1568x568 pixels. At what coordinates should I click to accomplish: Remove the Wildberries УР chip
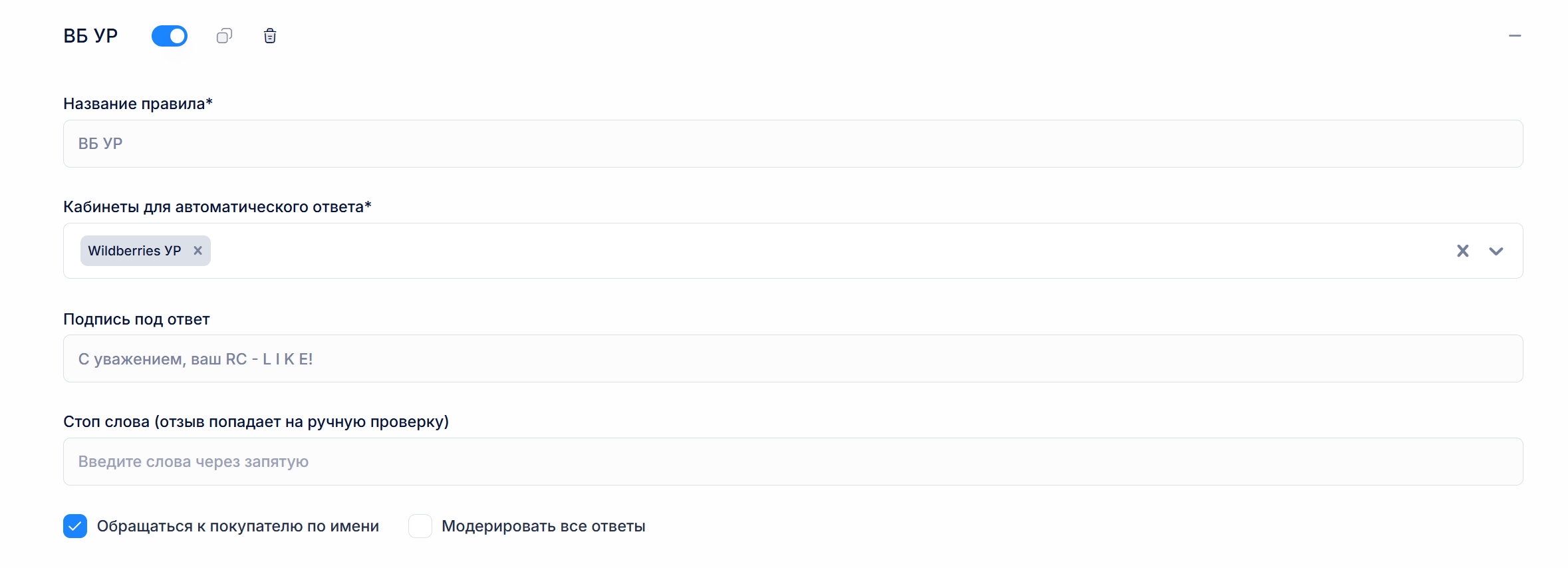(197, 251)
